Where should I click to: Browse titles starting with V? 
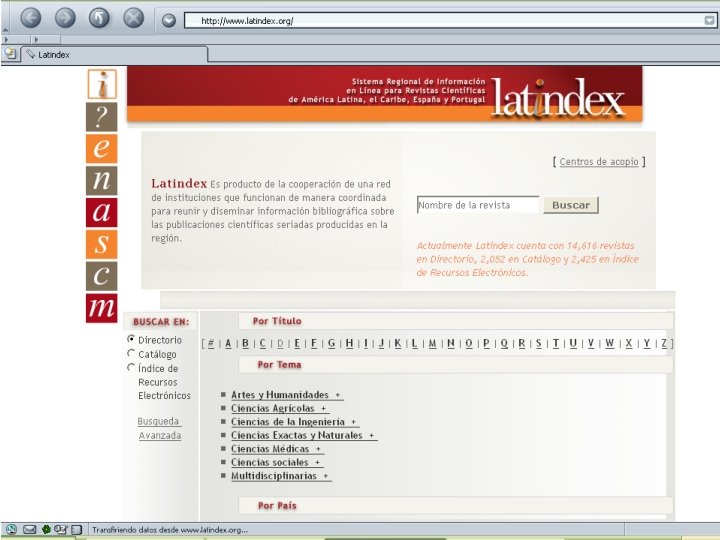pyautogui.click(x=591, y=343)
